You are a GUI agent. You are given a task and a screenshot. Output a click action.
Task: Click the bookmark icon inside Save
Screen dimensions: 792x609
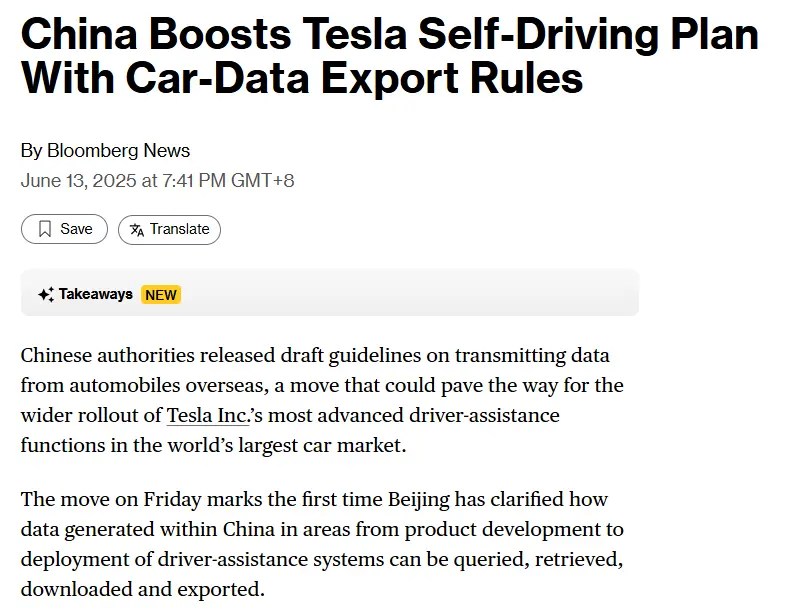coord(45,229)
